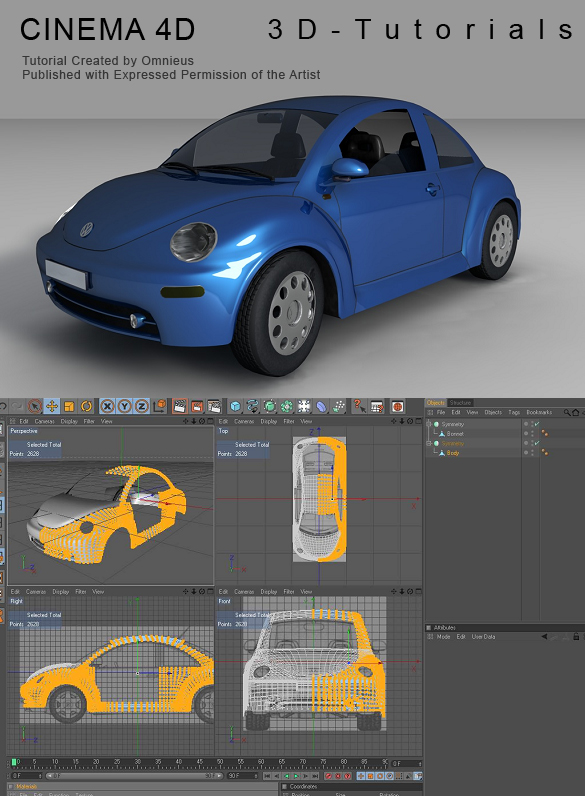Click the timeline preview range slider

click(134, 776)
